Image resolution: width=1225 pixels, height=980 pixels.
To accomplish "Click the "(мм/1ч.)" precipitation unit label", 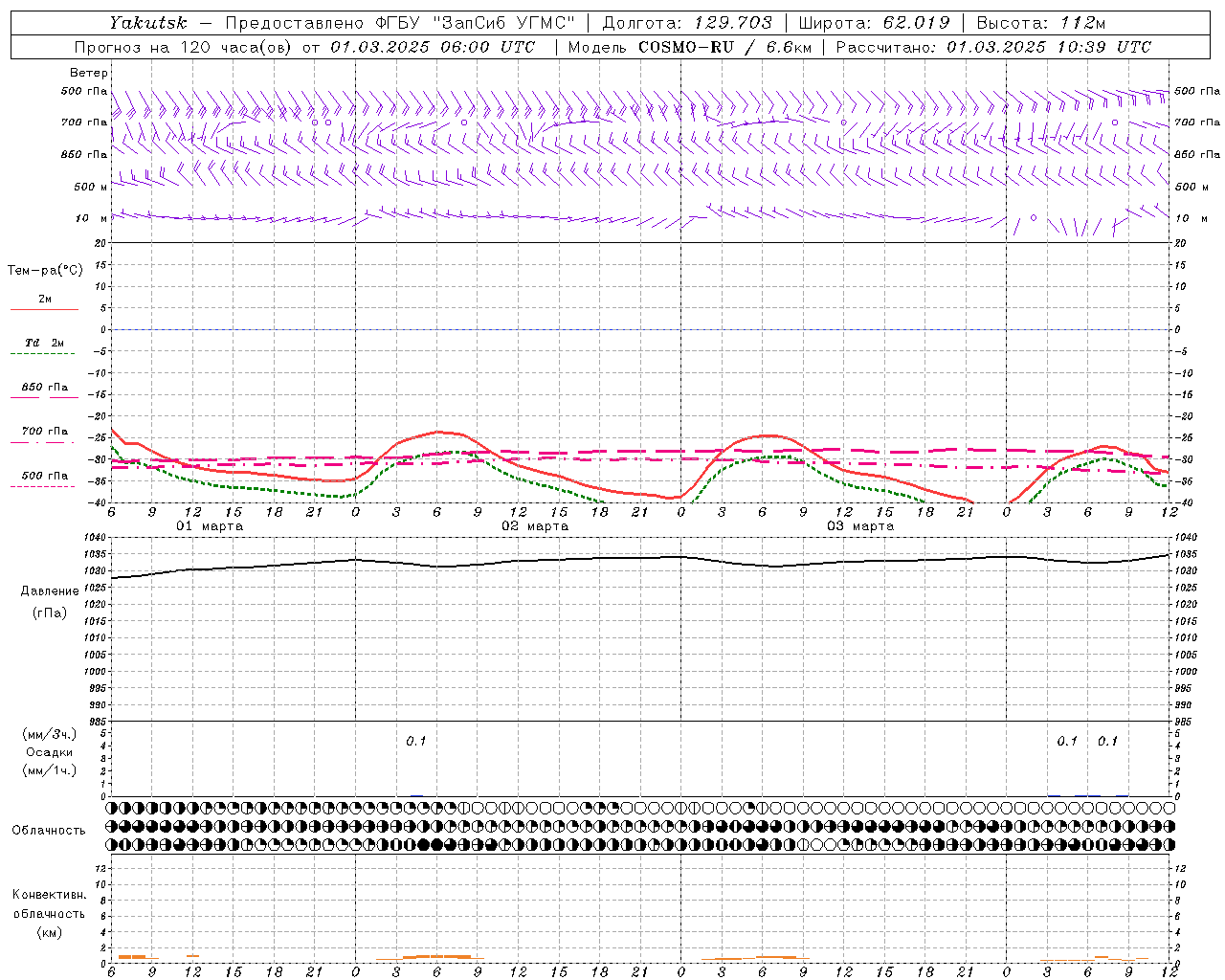I will 50,770.
